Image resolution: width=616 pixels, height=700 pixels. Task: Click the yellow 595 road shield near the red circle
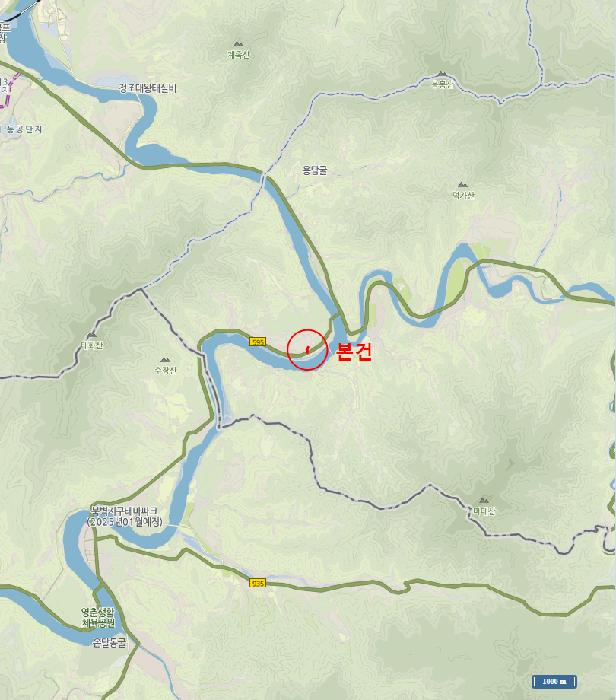pos(258,342)
